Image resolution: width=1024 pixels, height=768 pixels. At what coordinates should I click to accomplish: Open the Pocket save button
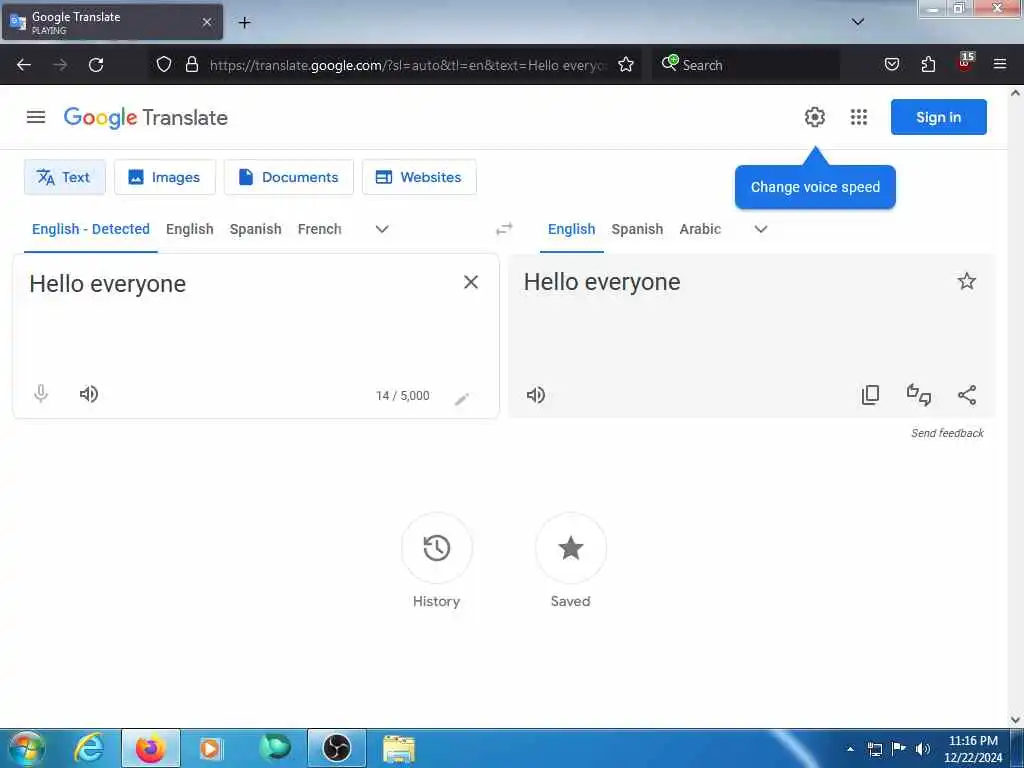891,64
